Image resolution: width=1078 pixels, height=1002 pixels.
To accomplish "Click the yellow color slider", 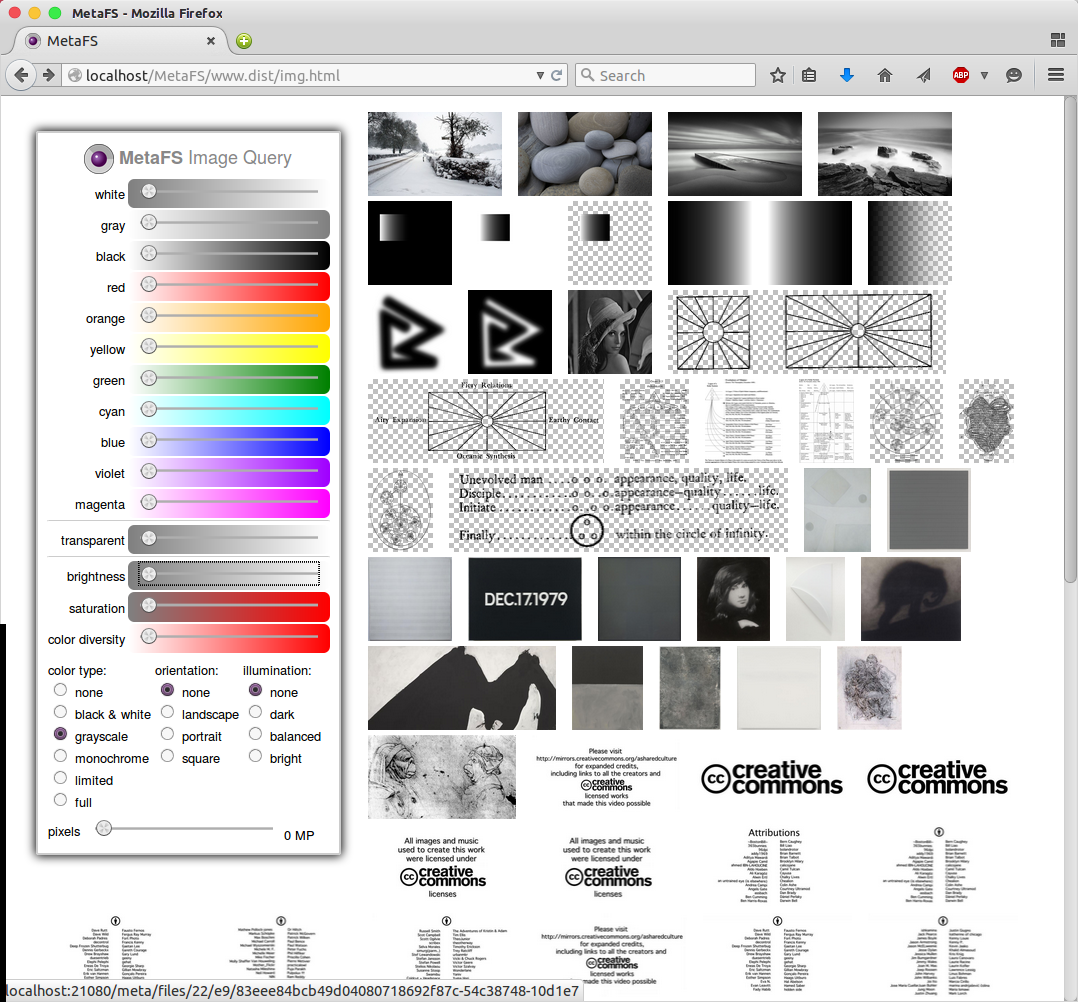I will (x=230, y=347).
